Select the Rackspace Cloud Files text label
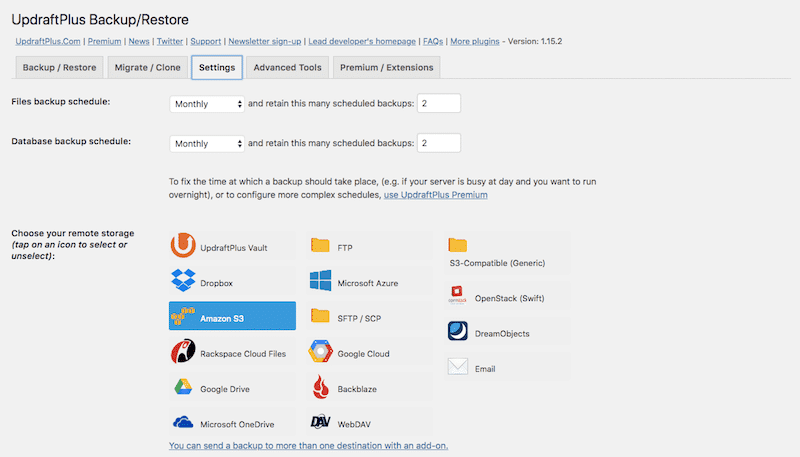This screenshot has height=457, width=800. click(243, 353)
